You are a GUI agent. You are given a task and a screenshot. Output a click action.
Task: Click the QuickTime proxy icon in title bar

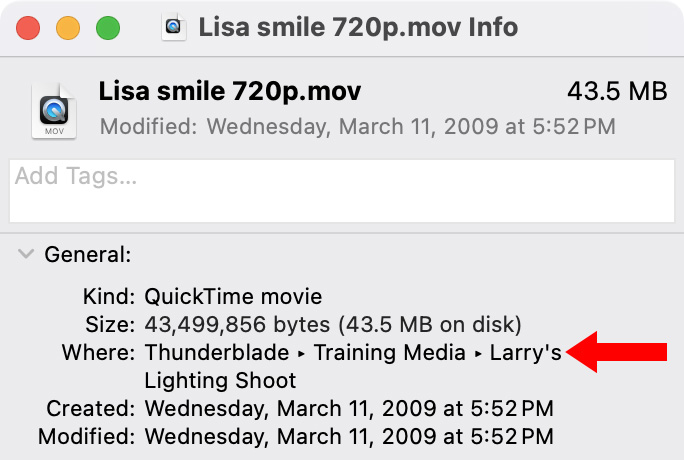point(174,27)
